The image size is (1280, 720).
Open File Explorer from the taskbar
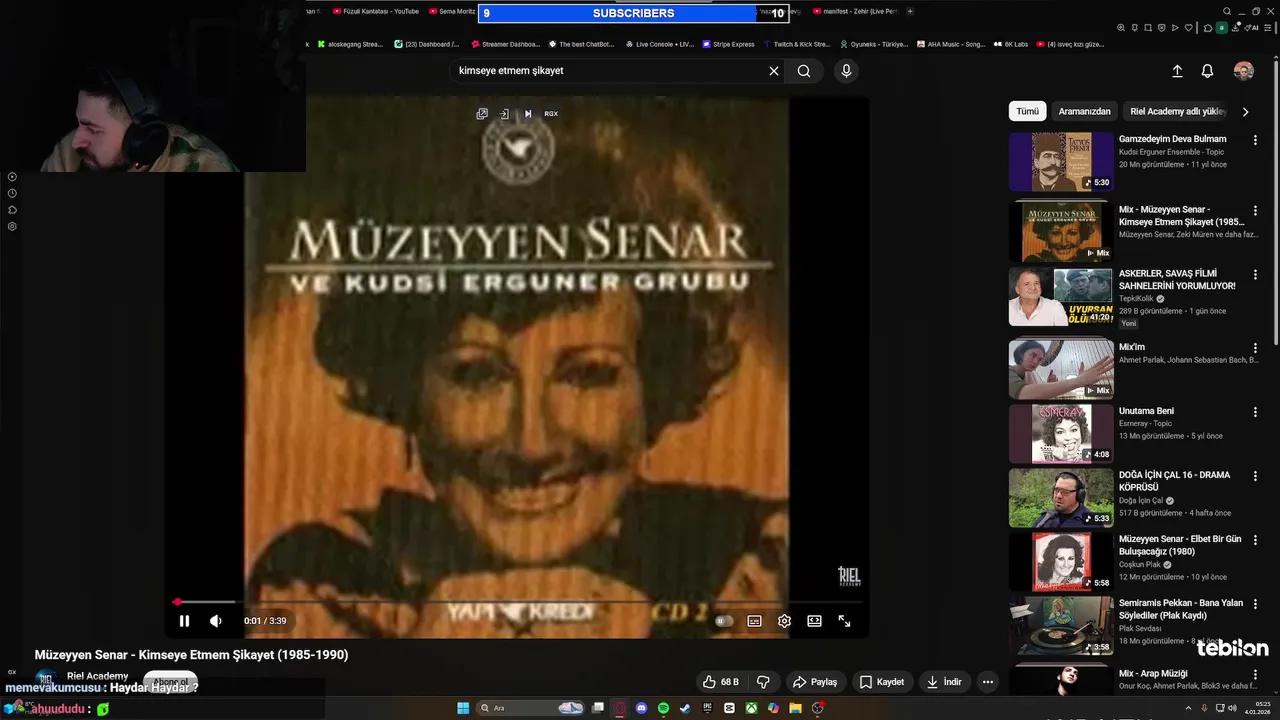795,708
